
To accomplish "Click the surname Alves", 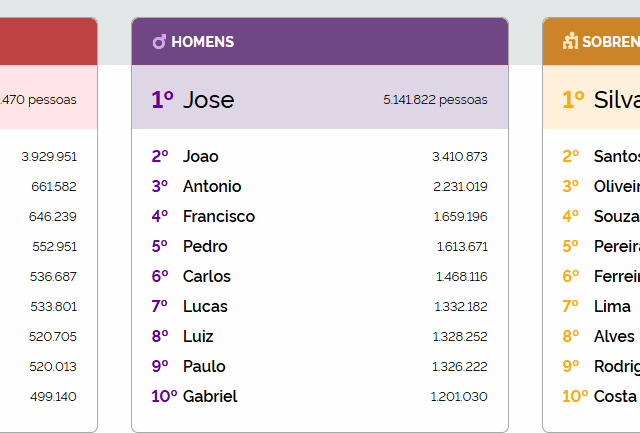I will pos(614,336).
